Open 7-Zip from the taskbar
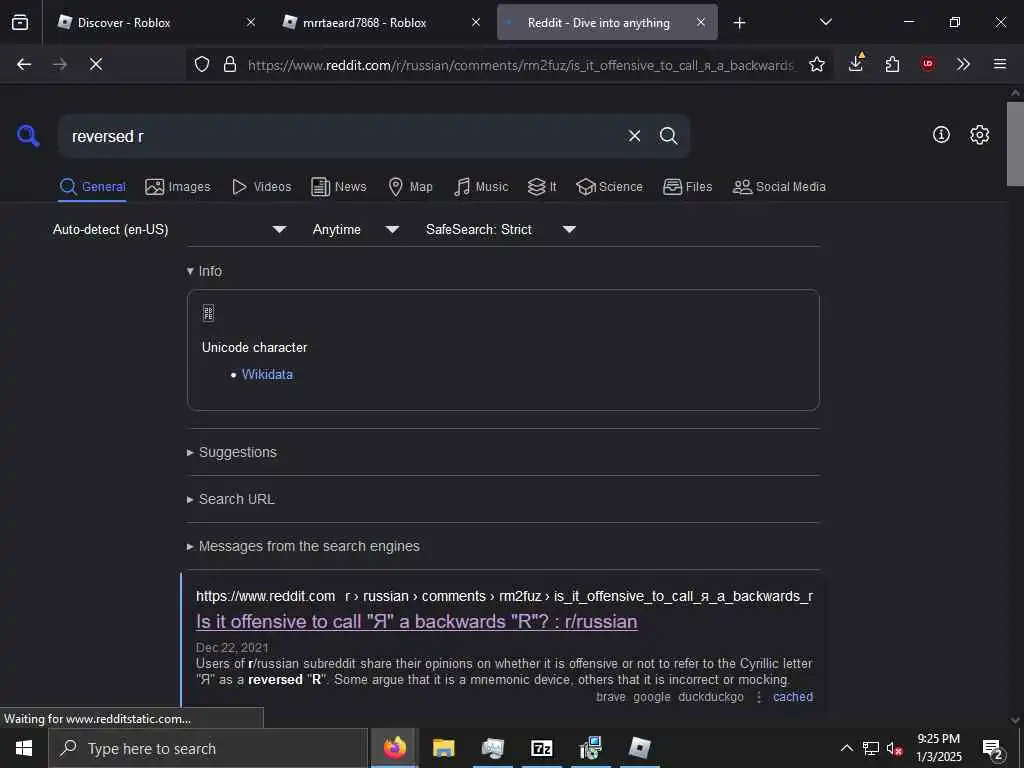This screenshot has height=768, width=1024. coord(541,748)
